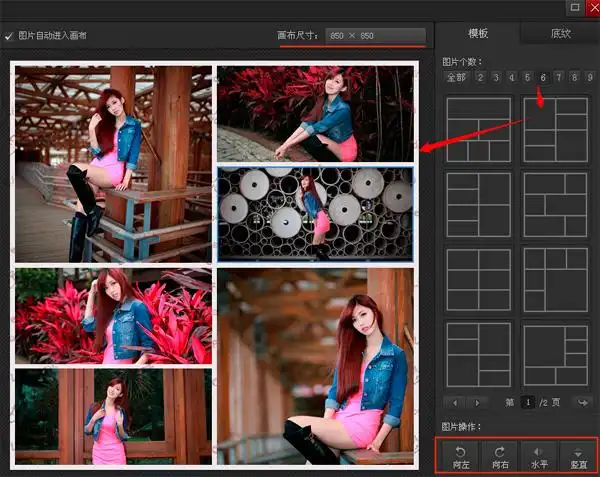
Task: Select the pipe wall photo in collage
Action: click(x=315, y=213)
